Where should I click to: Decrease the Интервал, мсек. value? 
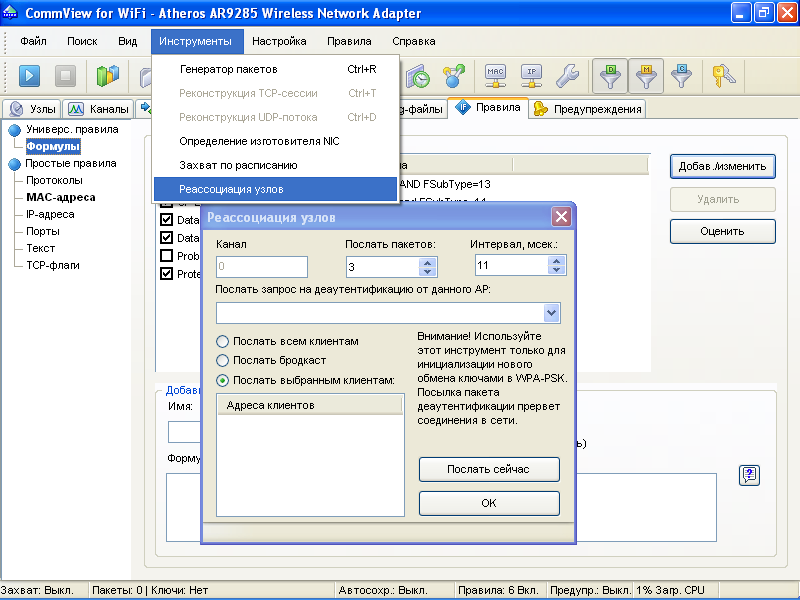pyautogui.click(x=557, y=270)
